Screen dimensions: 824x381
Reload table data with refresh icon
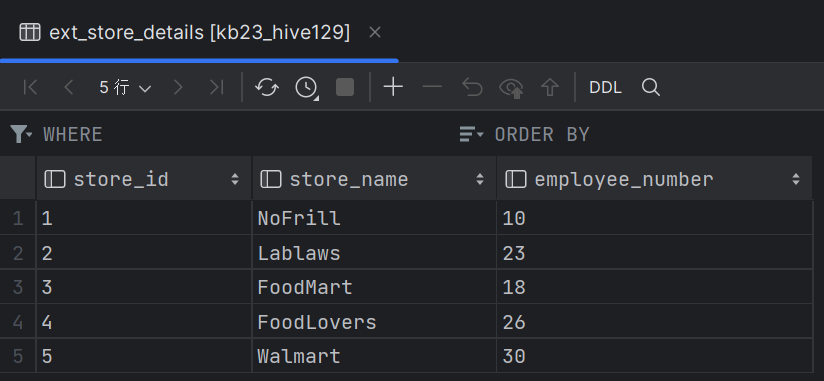[x=267, y=87]
